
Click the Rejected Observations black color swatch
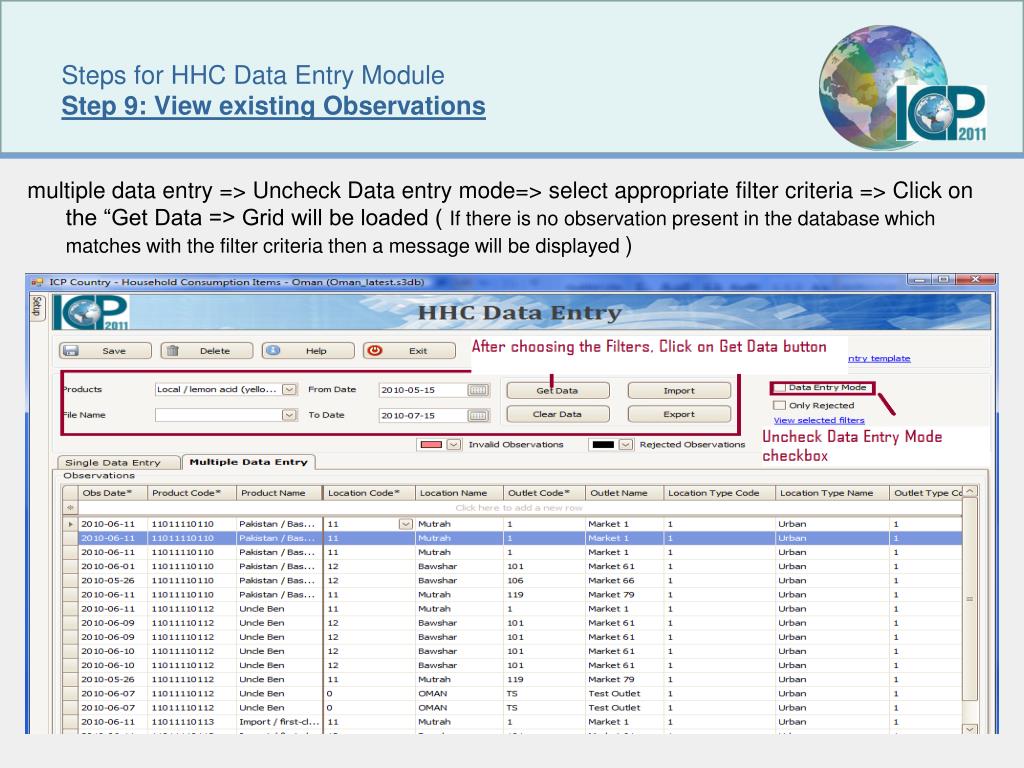click(603, 445)
